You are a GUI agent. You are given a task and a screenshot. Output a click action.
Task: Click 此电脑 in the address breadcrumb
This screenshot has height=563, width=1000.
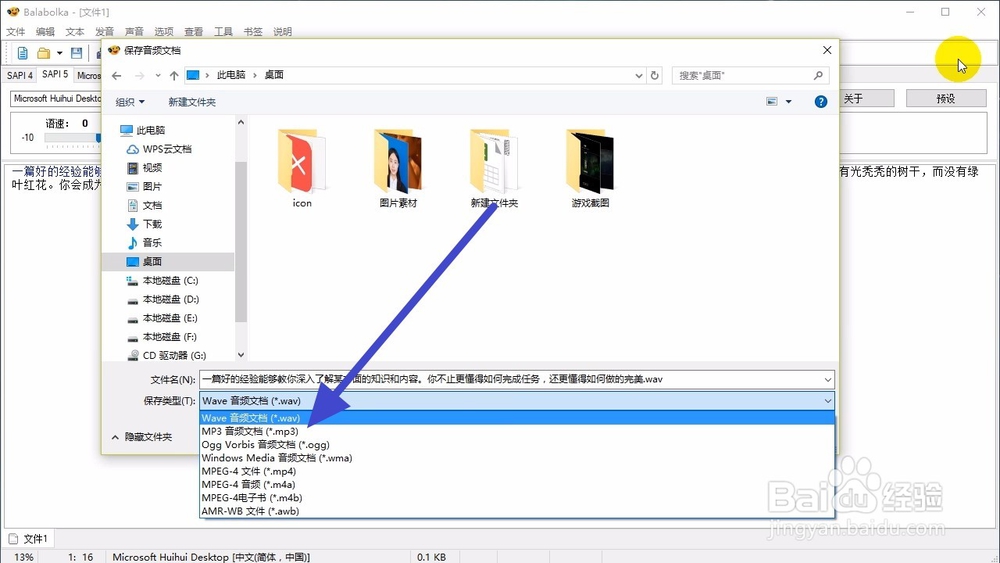point(231,75)
